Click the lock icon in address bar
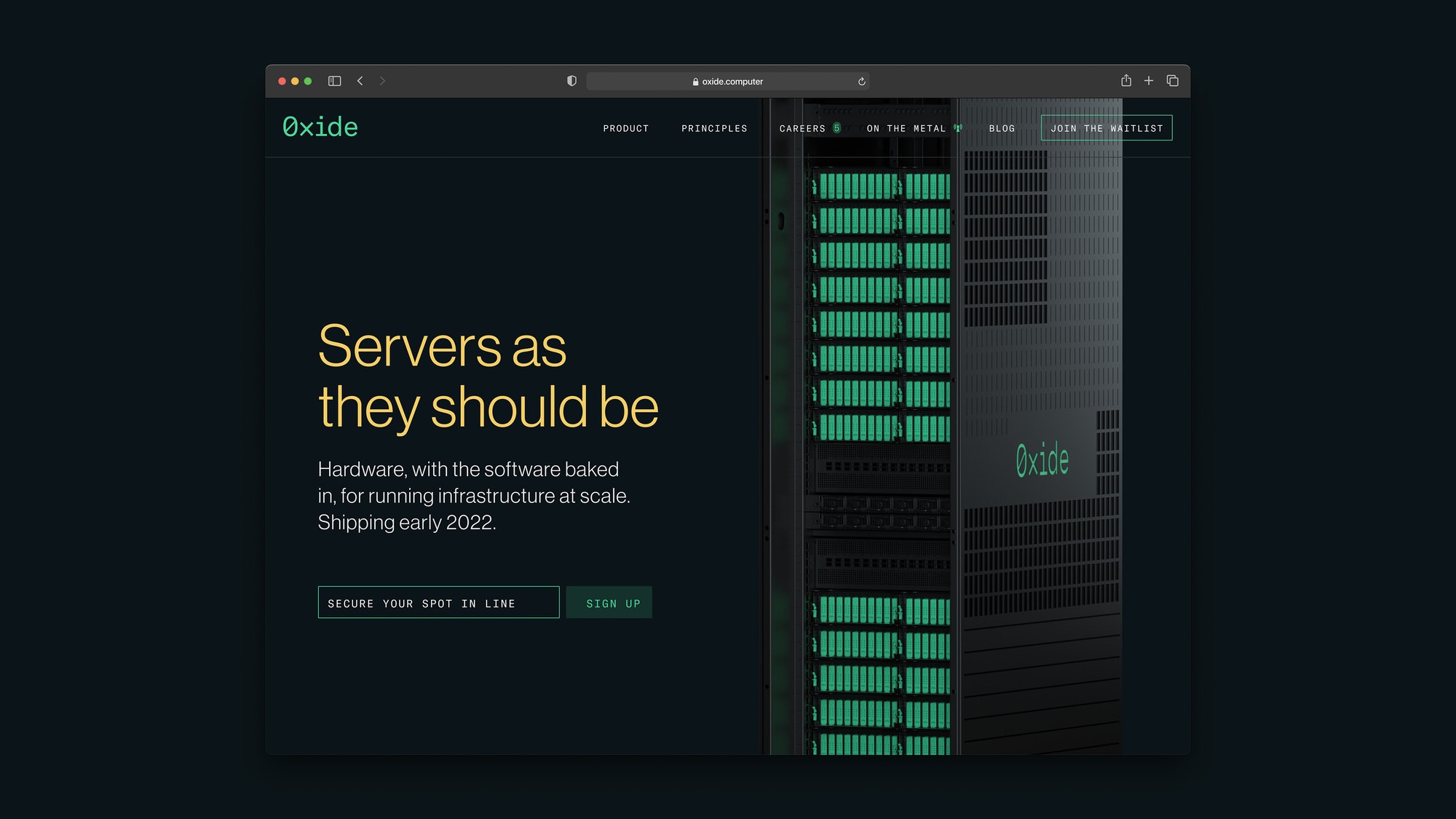 pos(695,82)
